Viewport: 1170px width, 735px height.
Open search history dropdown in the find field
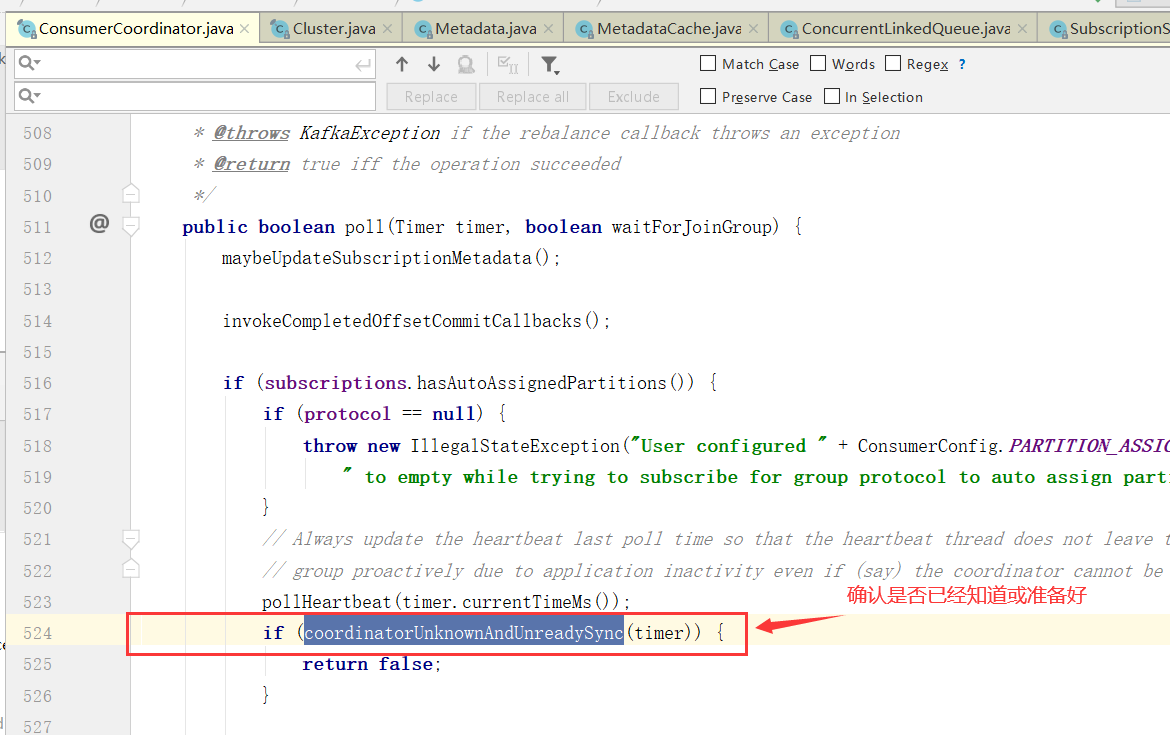coord(29,63)
